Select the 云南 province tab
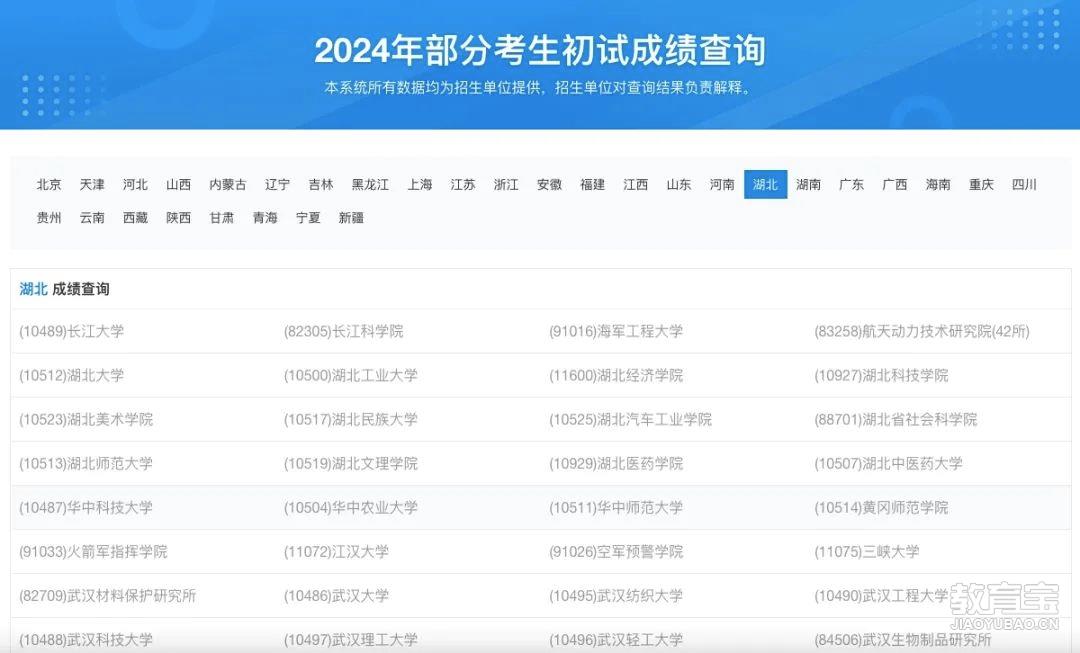This screenshot has height=653, width=1080. pyautogui.click(x=92, y=218)
